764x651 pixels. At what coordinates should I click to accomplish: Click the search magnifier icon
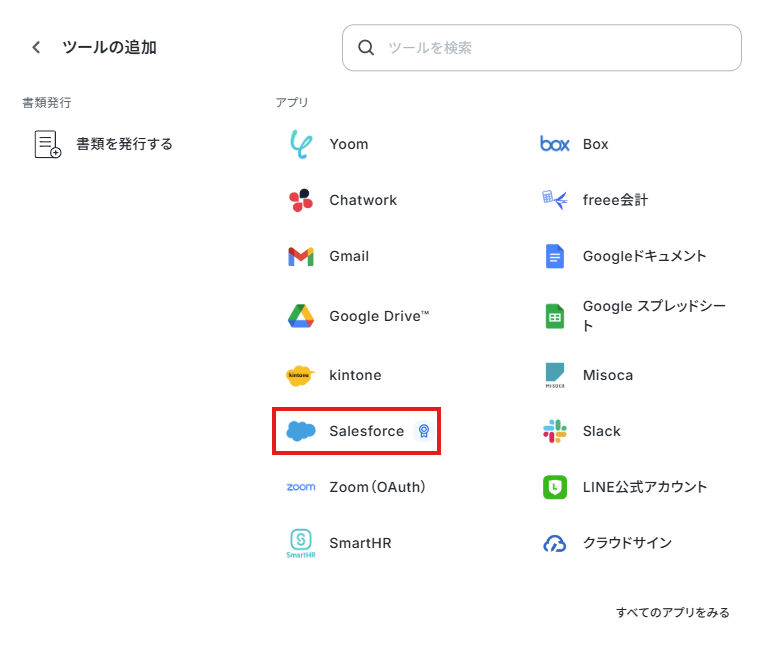click(x=366, y=48)
